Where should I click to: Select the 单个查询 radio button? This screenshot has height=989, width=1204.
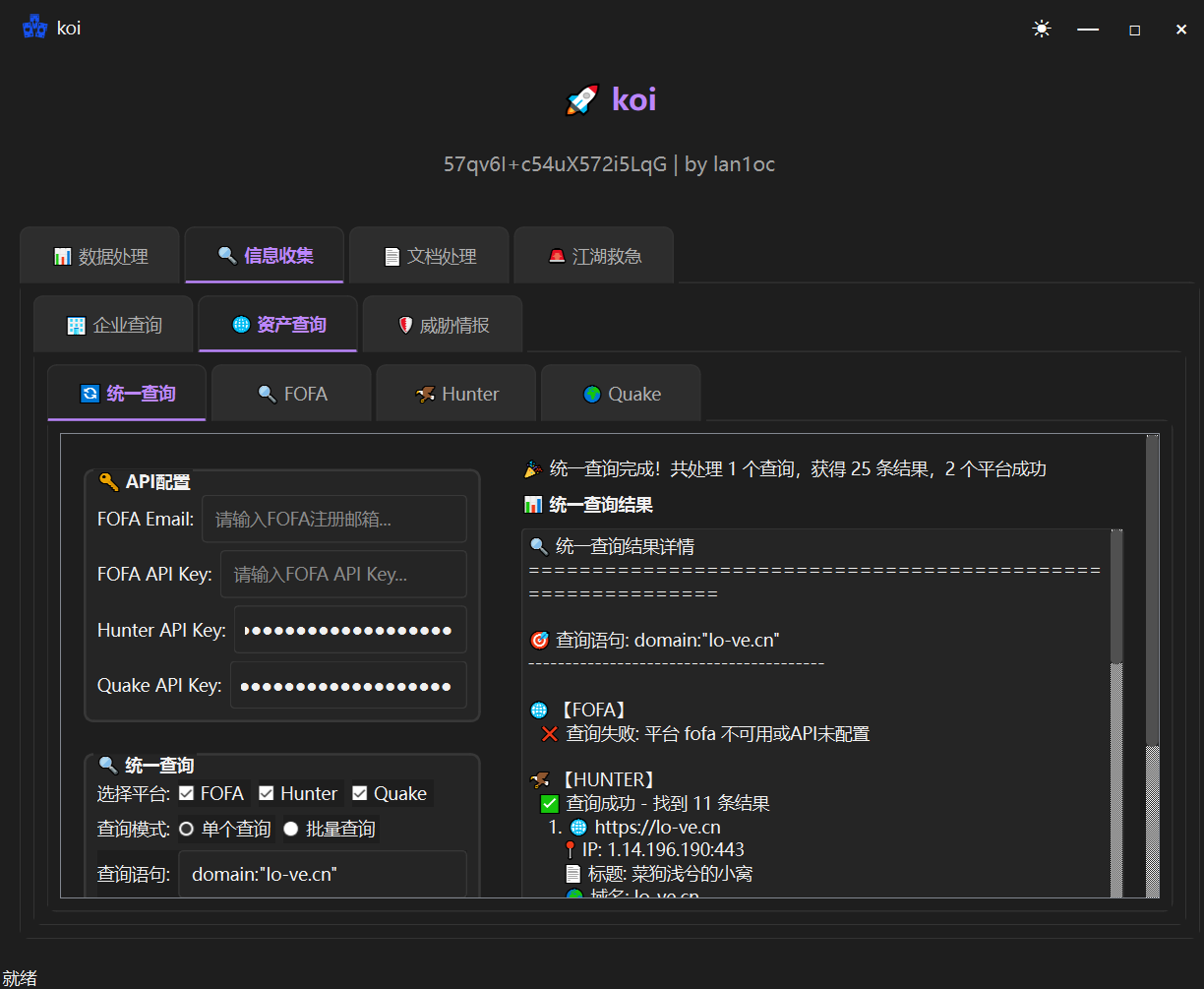tap(187, 830)
